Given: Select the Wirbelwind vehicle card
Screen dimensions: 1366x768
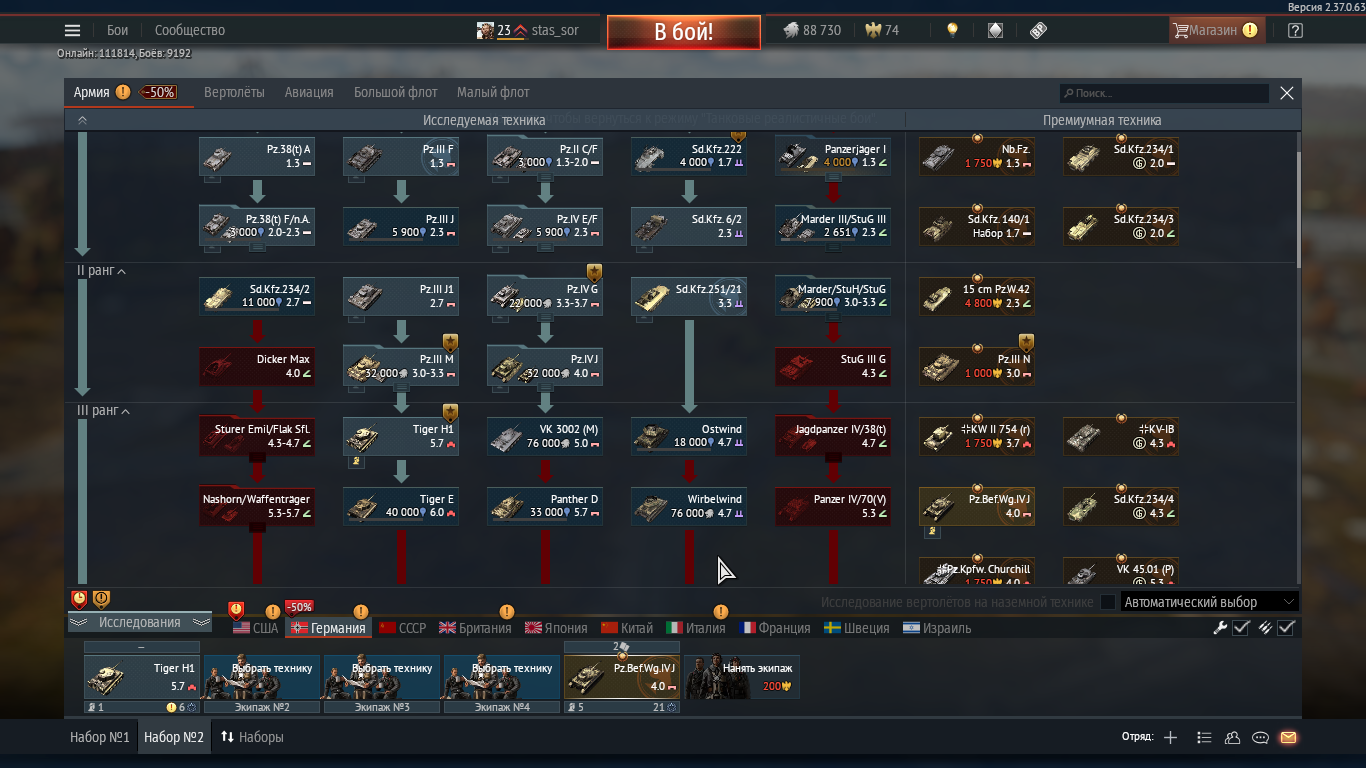Looking at the screenshot, I should coord(689,506).
